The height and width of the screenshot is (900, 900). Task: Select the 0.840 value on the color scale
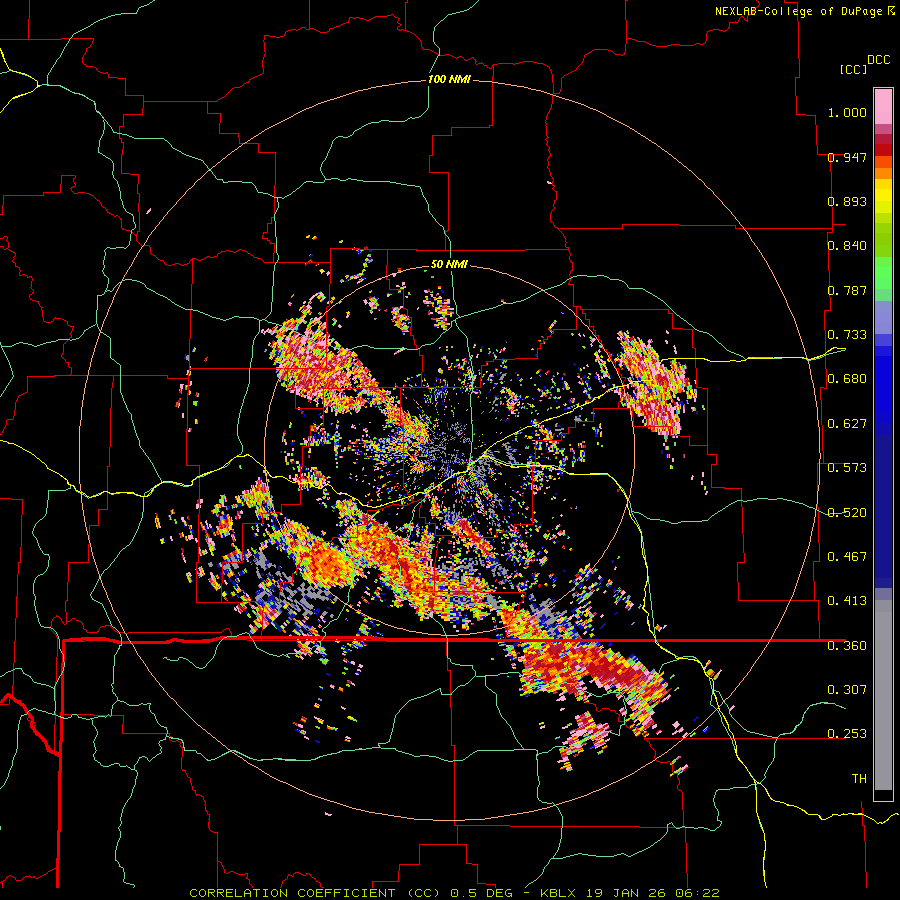pos(847,246)
